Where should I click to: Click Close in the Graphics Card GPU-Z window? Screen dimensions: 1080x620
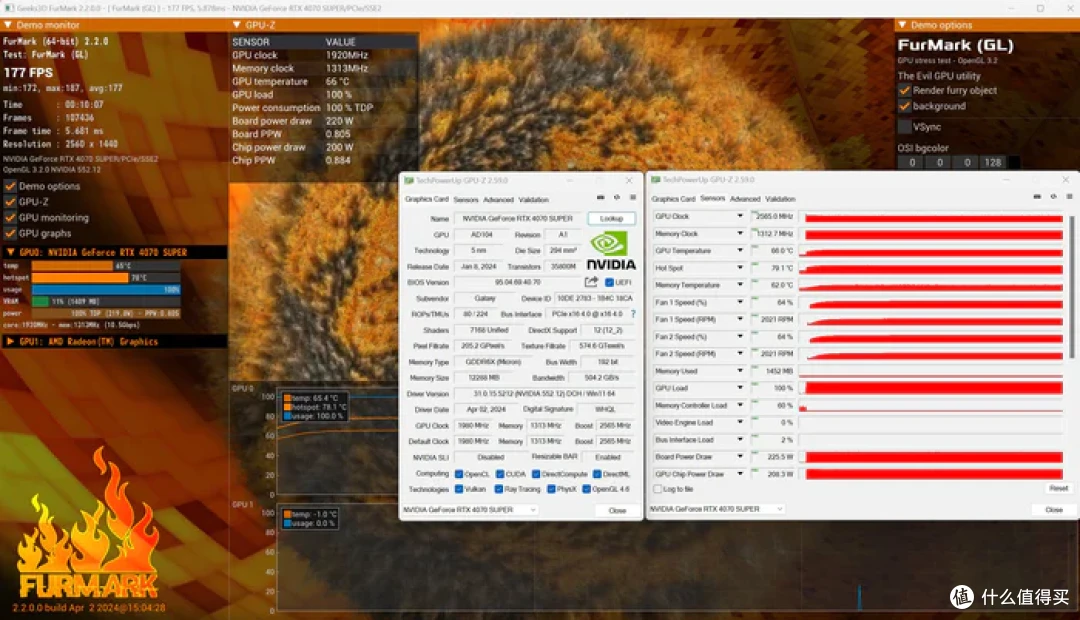(618, 510)
